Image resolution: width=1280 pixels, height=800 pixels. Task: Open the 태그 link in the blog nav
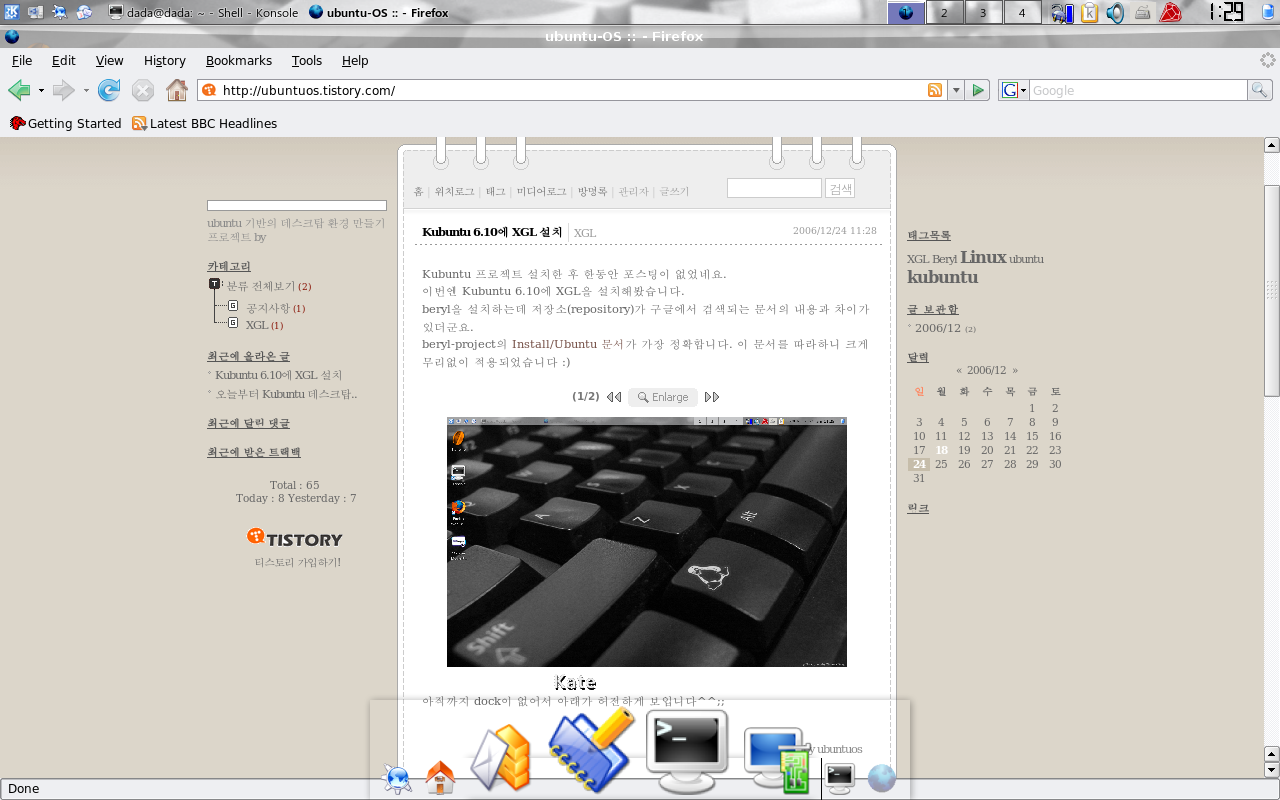[495, 191]
